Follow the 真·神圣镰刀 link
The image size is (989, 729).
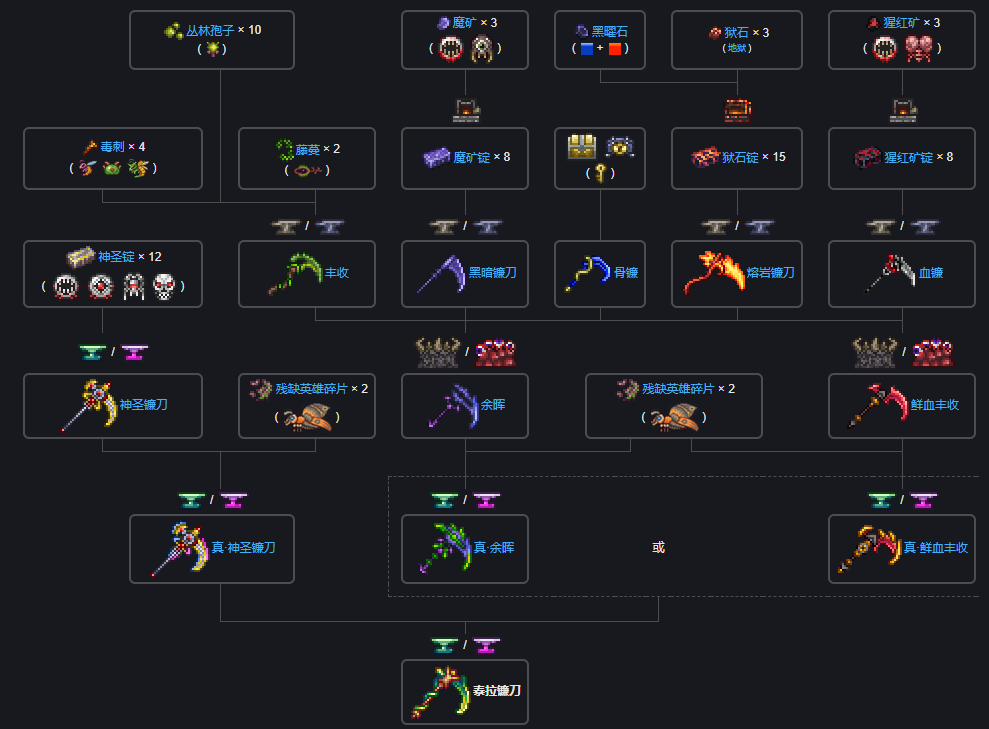243,547
